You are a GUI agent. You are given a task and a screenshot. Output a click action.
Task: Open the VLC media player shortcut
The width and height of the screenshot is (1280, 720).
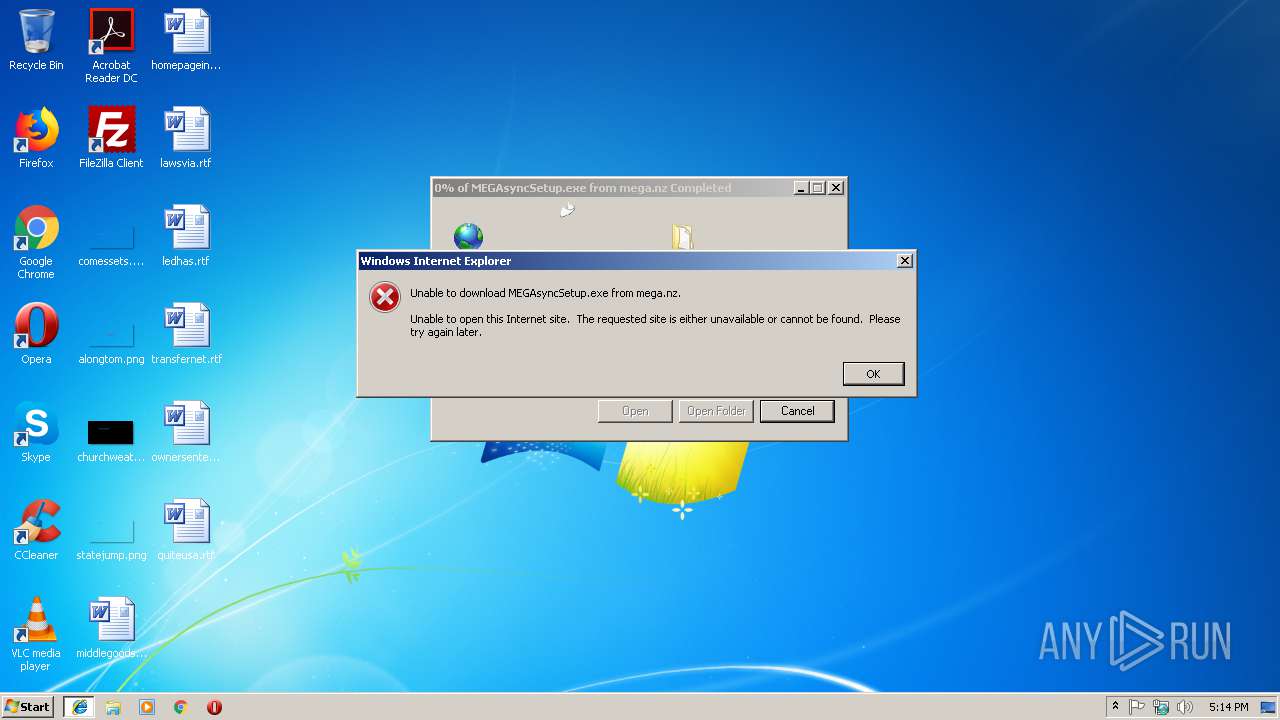coord(36,634)
